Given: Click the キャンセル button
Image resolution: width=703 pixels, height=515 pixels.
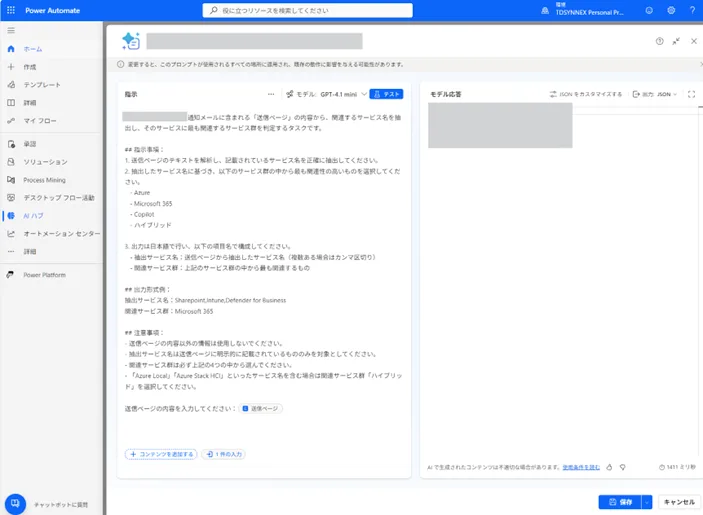Looking at the screenshot, I should (x=678, y=502).
